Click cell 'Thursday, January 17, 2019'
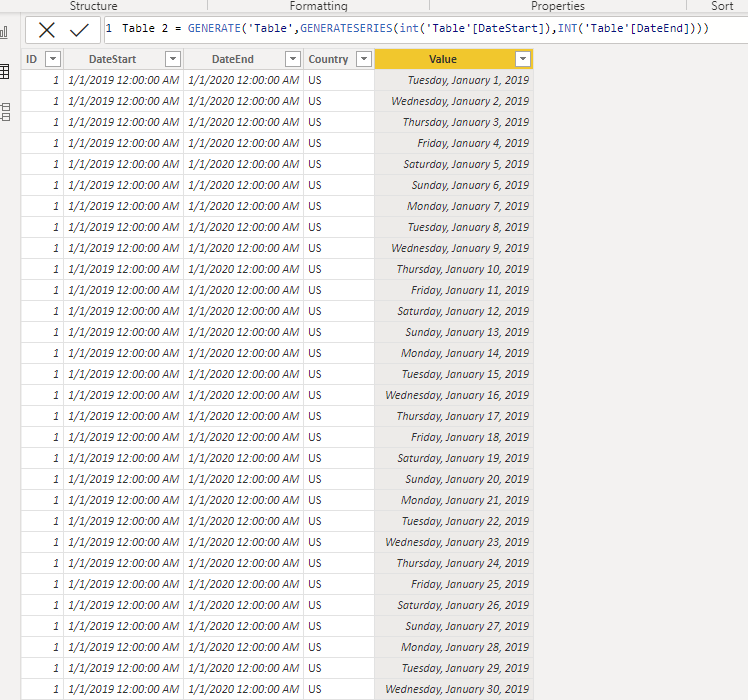 [454, 416]
